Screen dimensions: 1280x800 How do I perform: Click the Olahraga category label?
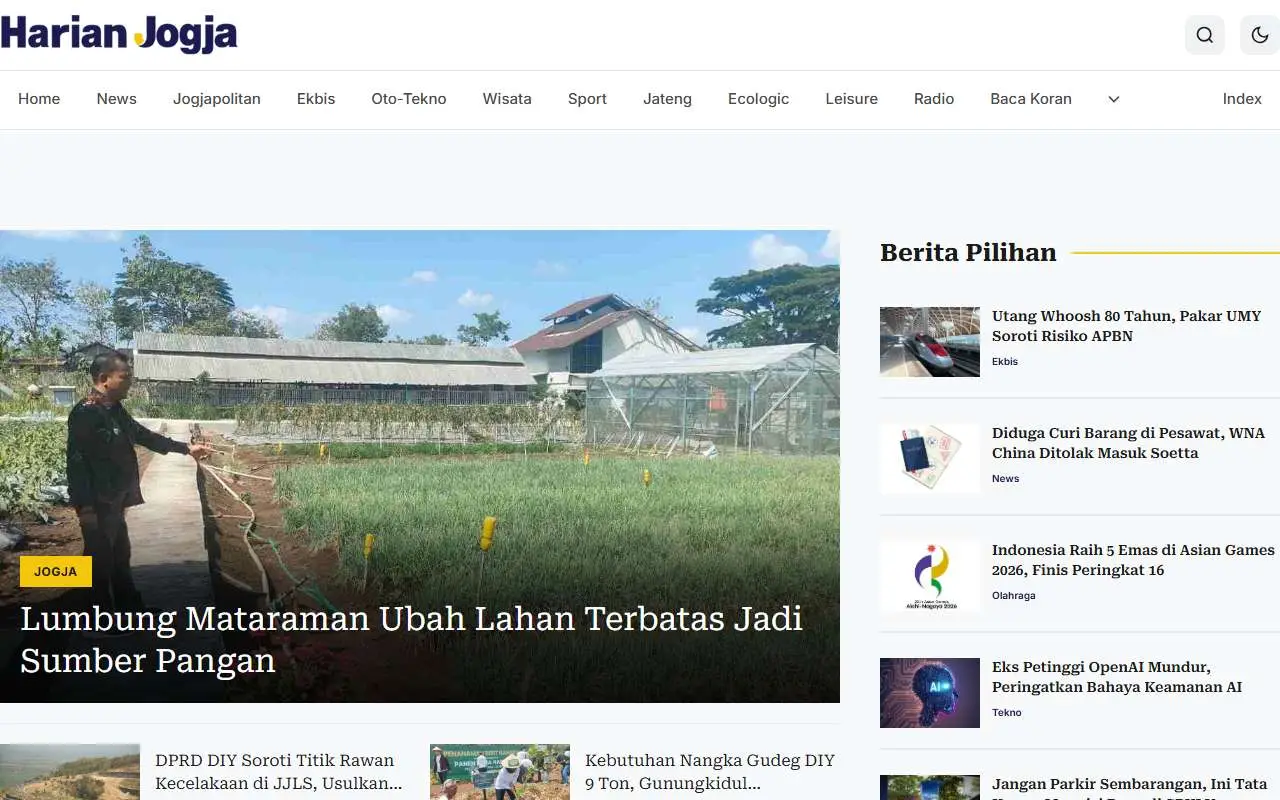click(1014, 596)
